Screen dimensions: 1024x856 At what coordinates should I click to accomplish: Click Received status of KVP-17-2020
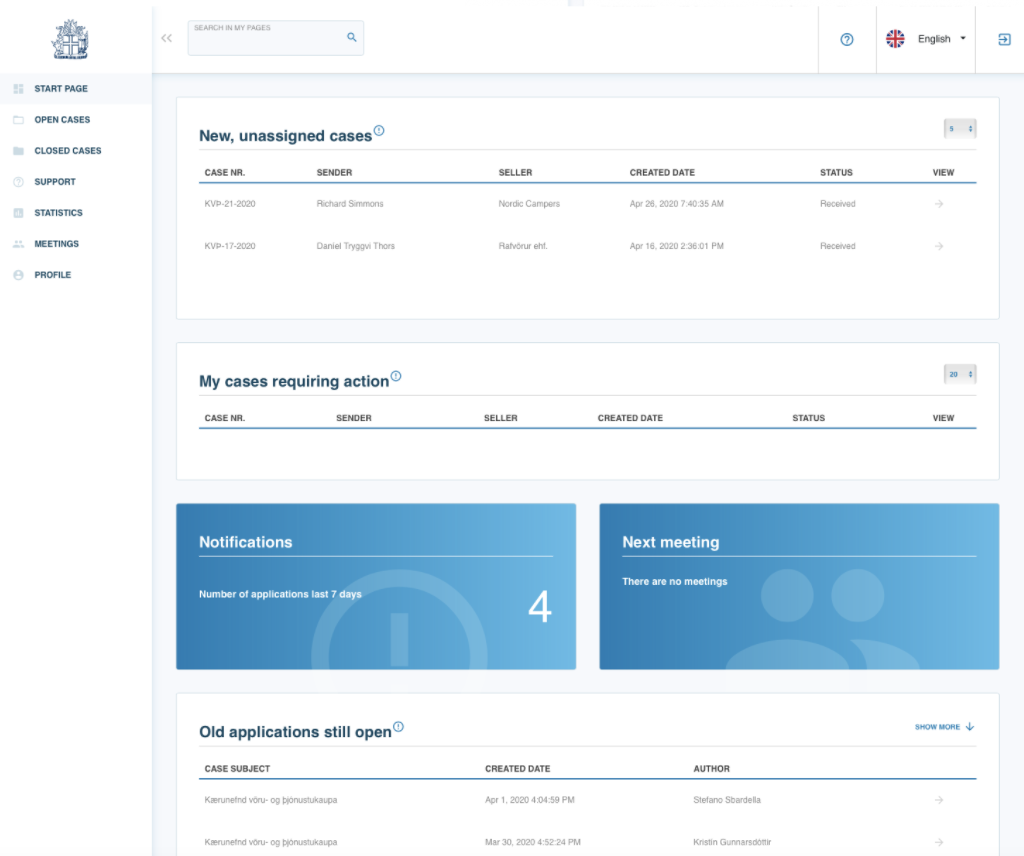coord(838,246)
